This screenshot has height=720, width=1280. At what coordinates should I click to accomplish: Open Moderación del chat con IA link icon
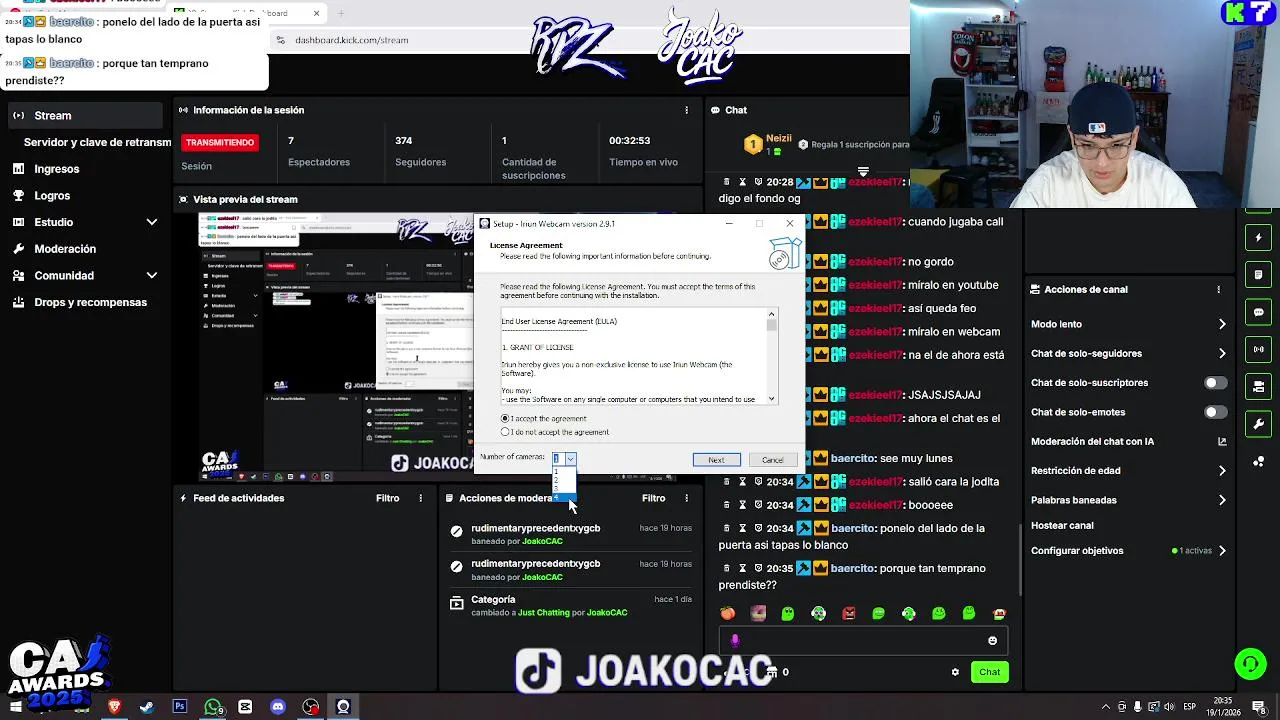coord(1222,441)
